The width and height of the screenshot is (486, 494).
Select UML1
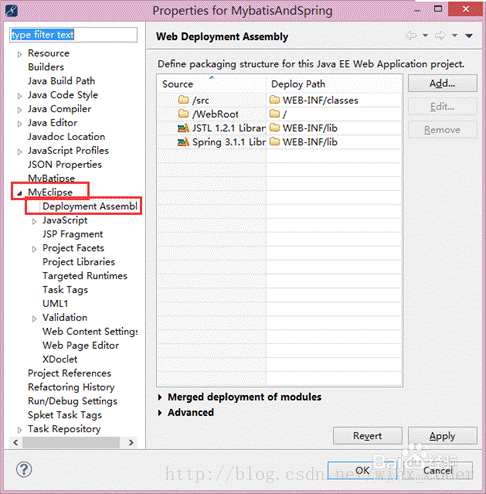(x=55, y=304)
